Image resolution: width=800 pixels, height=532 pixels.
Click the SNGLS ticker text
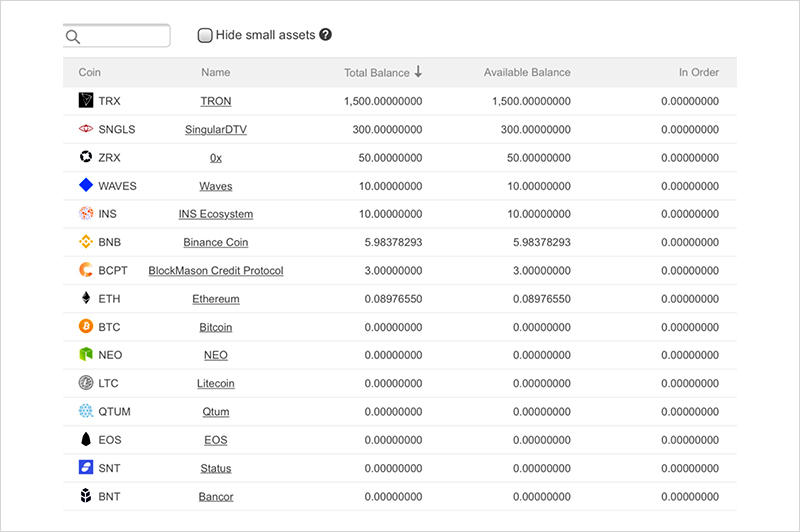pyautogui.click(x=117, y=130)
